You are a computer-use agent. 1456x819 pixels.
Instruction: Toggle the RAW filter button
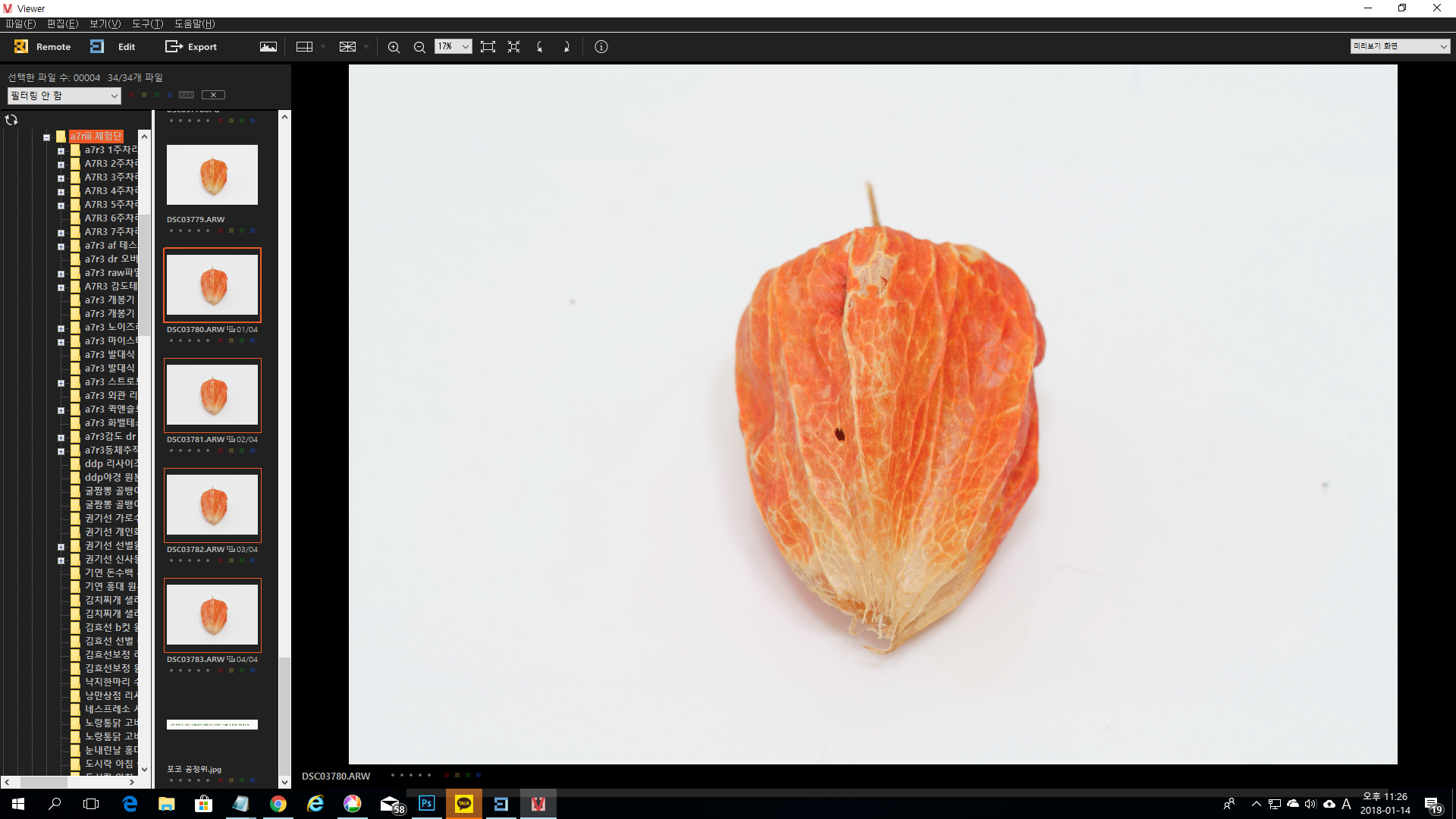[x=187, y=95]
